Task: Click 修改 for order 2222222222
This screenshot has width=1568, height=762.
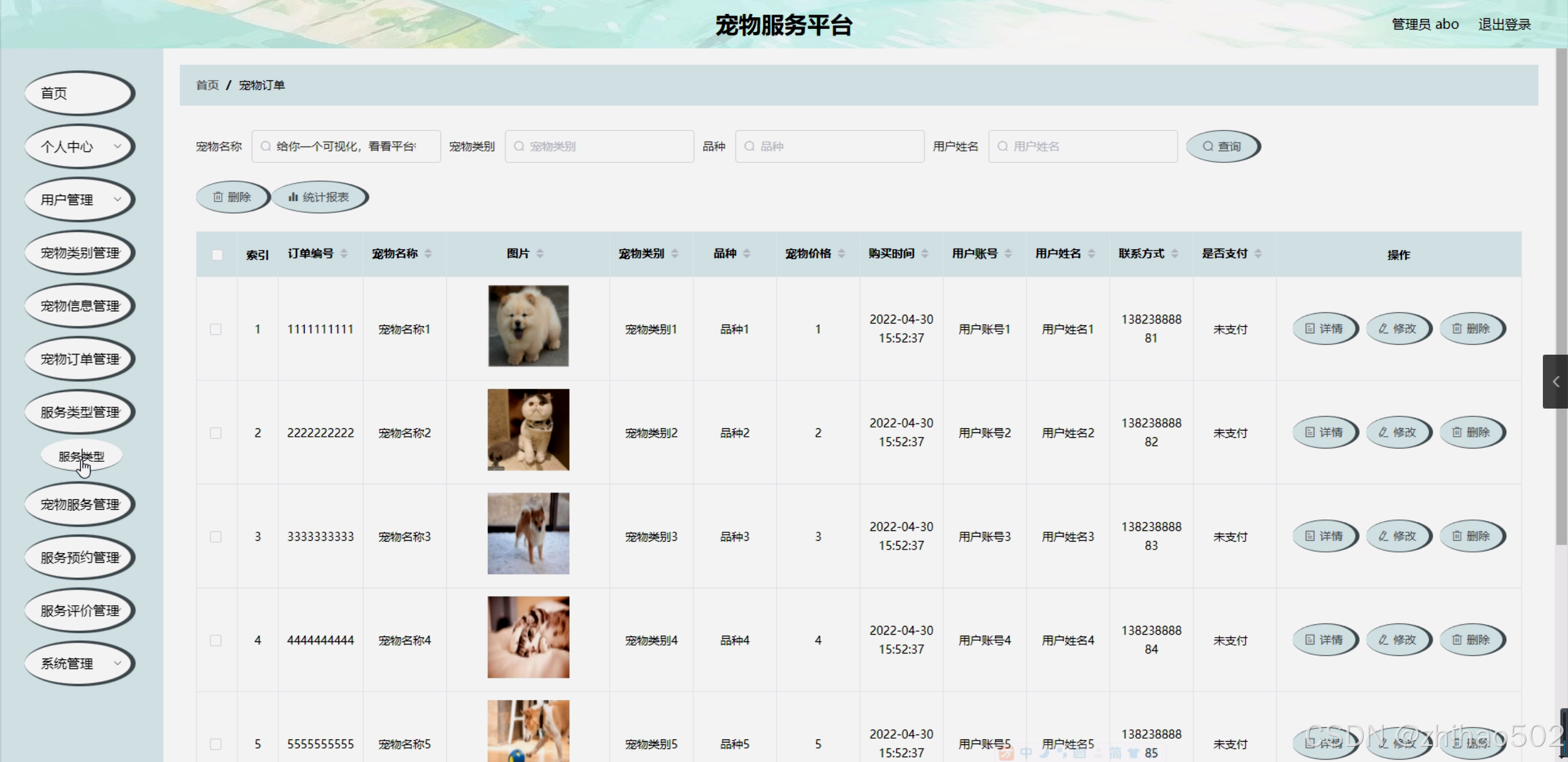Action: pos(1398,432)
